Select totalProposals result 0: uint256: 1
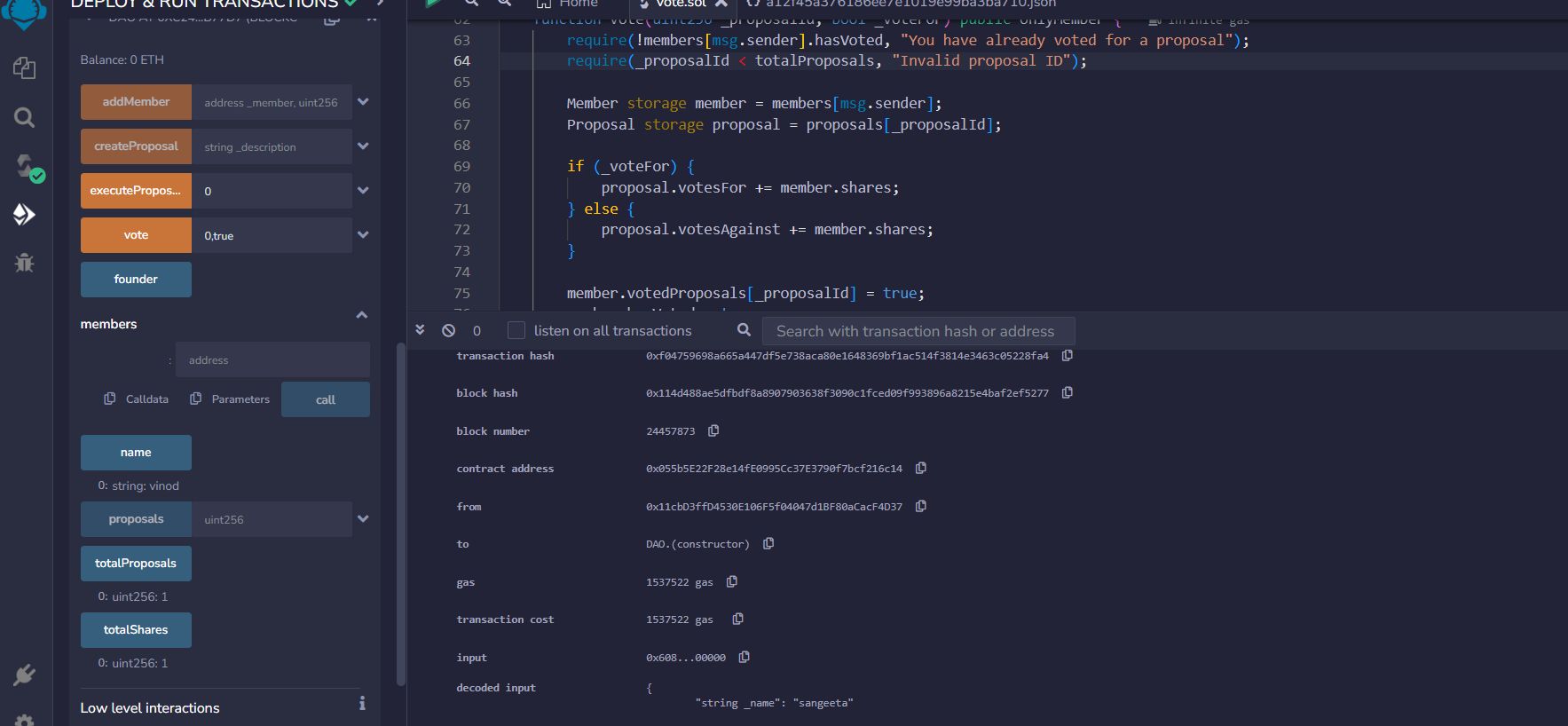 (133, 596)
